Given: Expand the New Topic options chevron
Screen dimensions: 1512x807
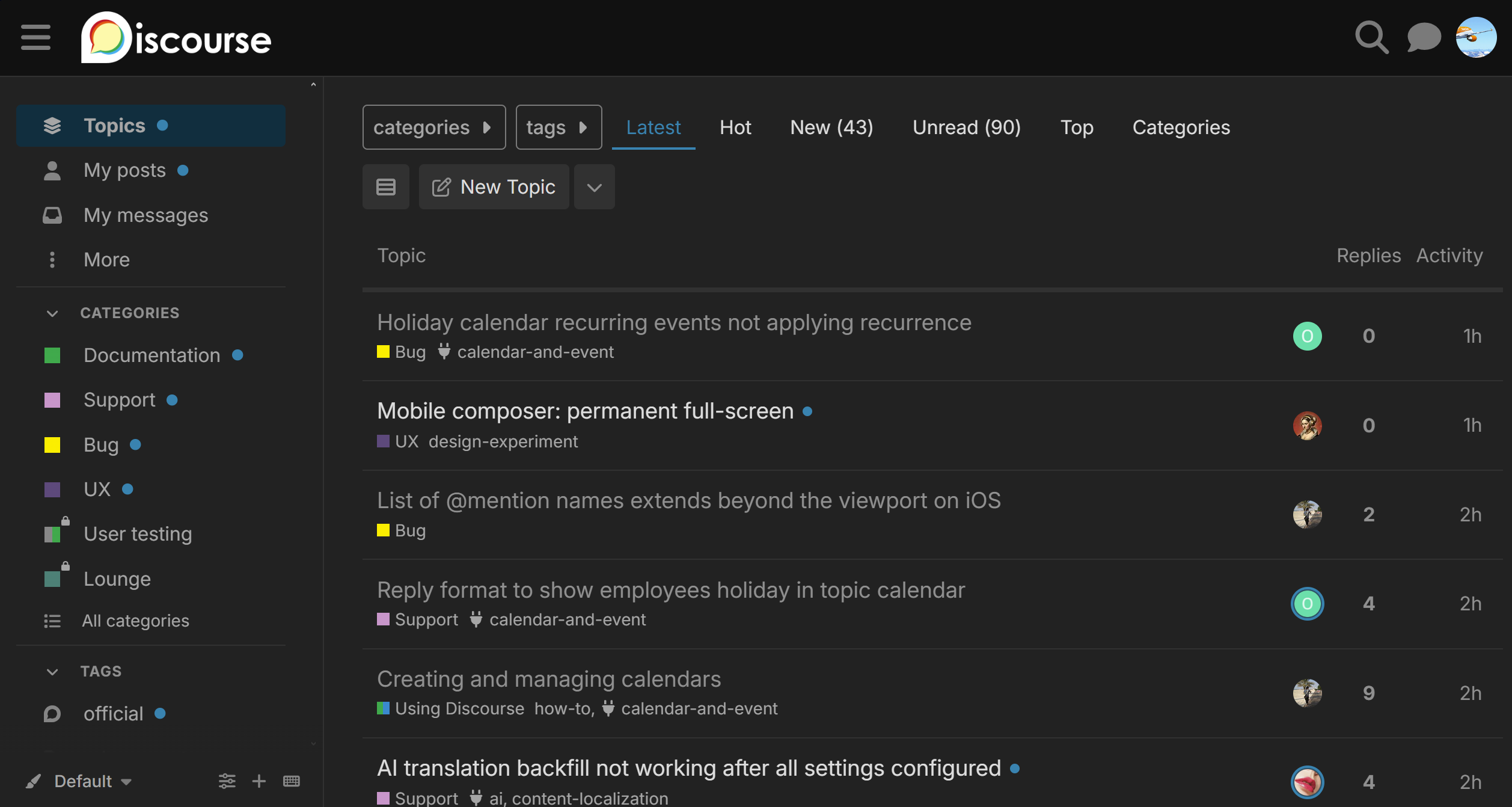Looking at the screenshot, I should (594, 188).
